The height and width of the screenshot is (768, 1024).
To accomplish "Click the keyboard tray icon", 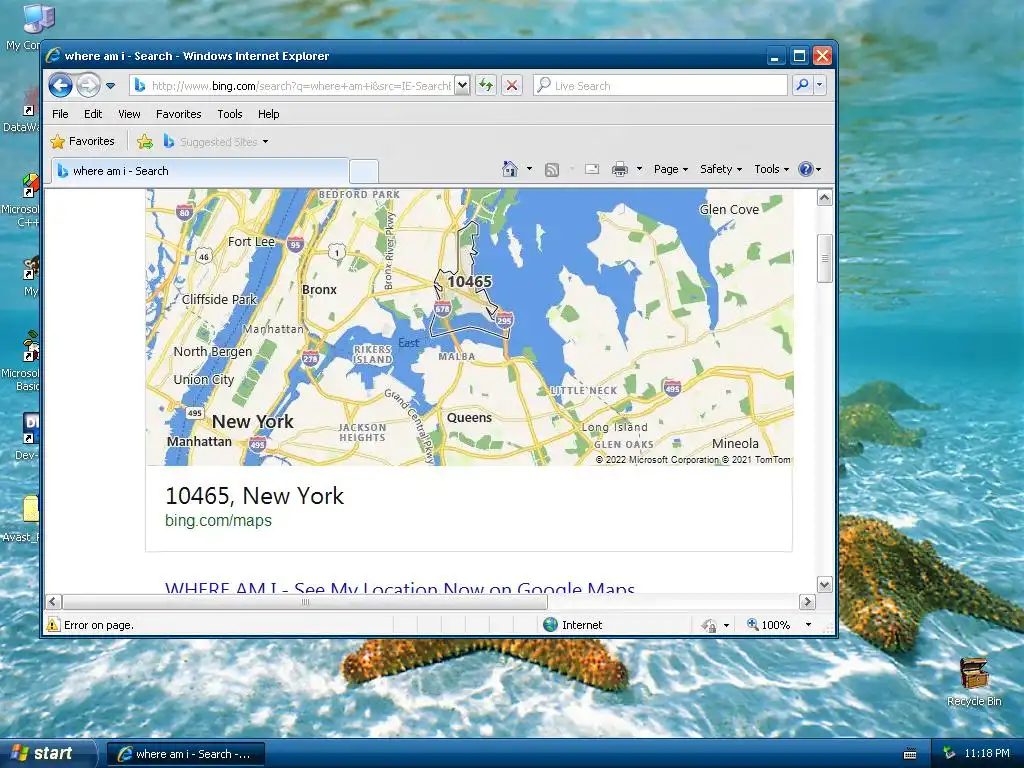I will 910,754.
